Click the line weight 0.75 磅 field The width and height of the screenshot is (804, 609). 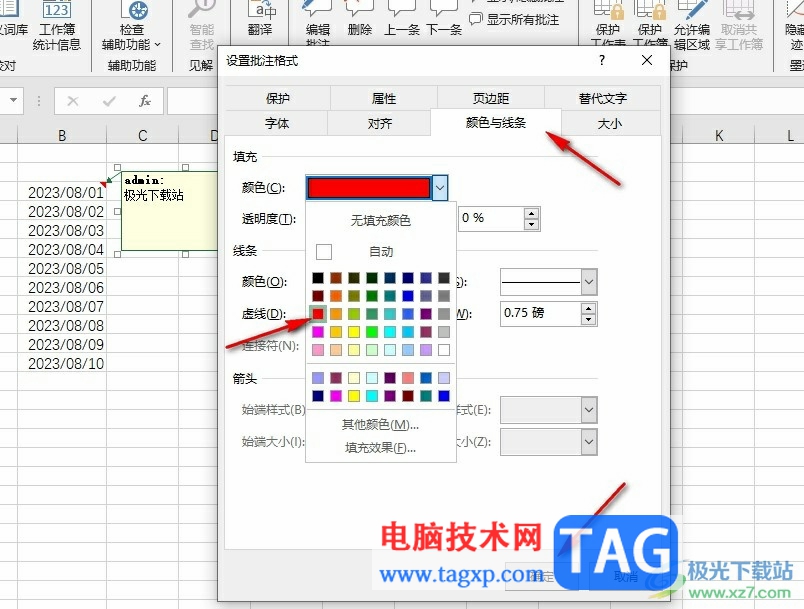(x=540, y=313)
